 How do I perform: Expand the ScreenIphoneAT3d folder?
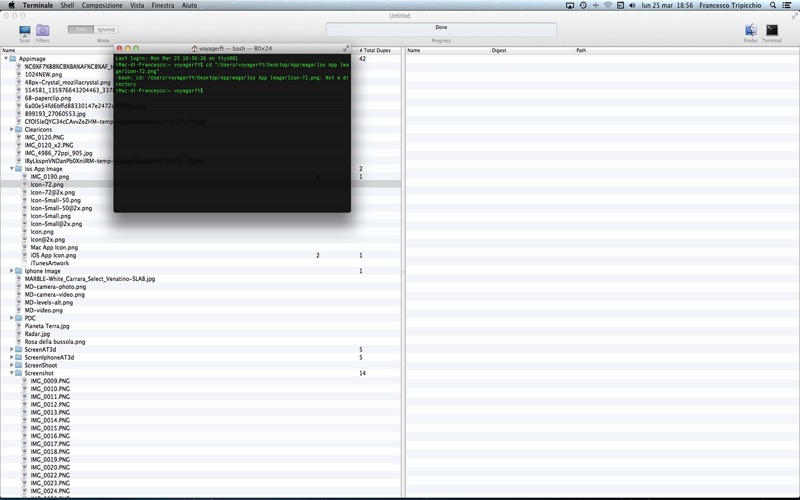click(11, 357)
